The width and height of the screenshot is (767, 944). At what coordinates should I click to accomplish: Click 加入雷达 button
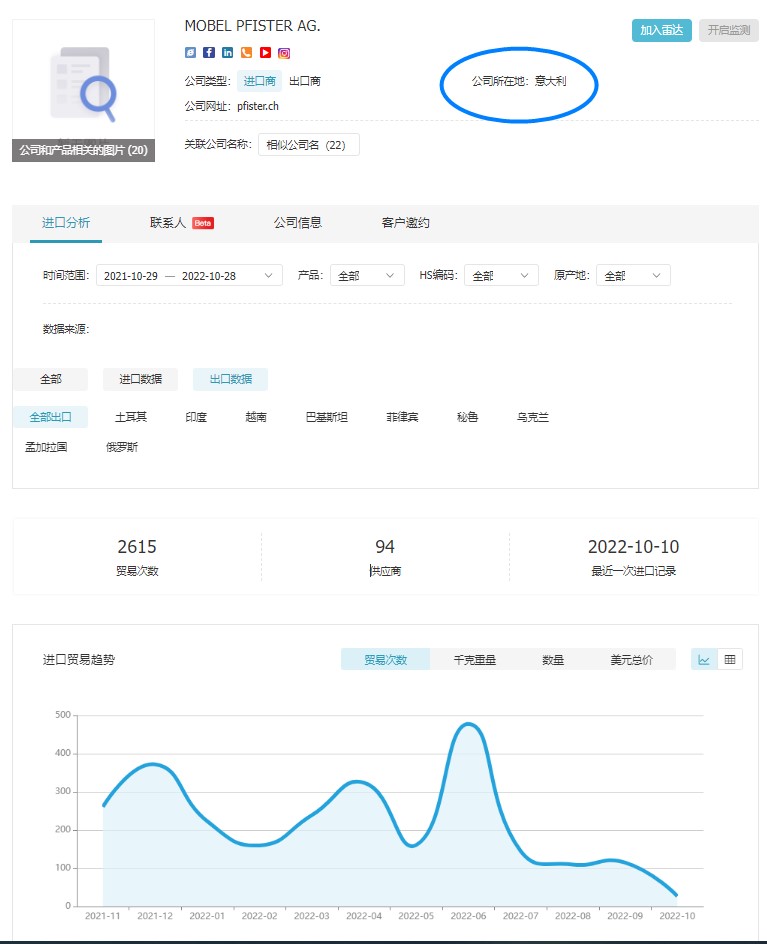662,30
